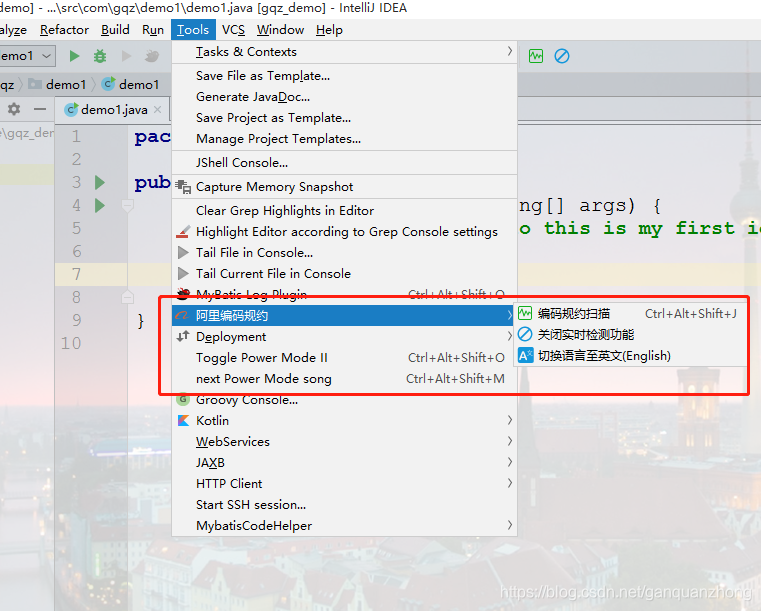Expand the JAXB submenu arrow
The width and height of the screenshot is (761, 611).
pyautogui.click(x=509, y=462)
